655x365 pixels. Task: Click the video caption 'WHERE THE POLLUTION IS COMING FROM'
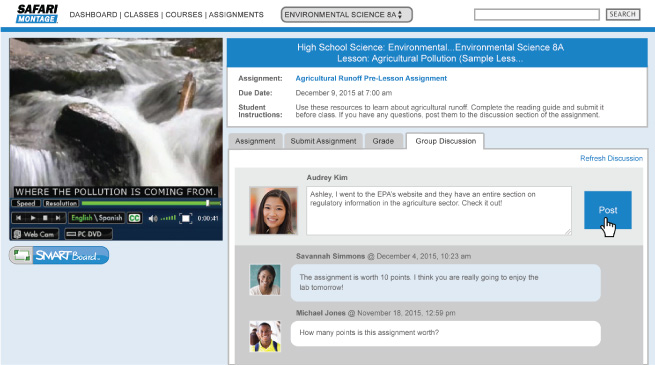pyautogui.click(x=116, y=192)
